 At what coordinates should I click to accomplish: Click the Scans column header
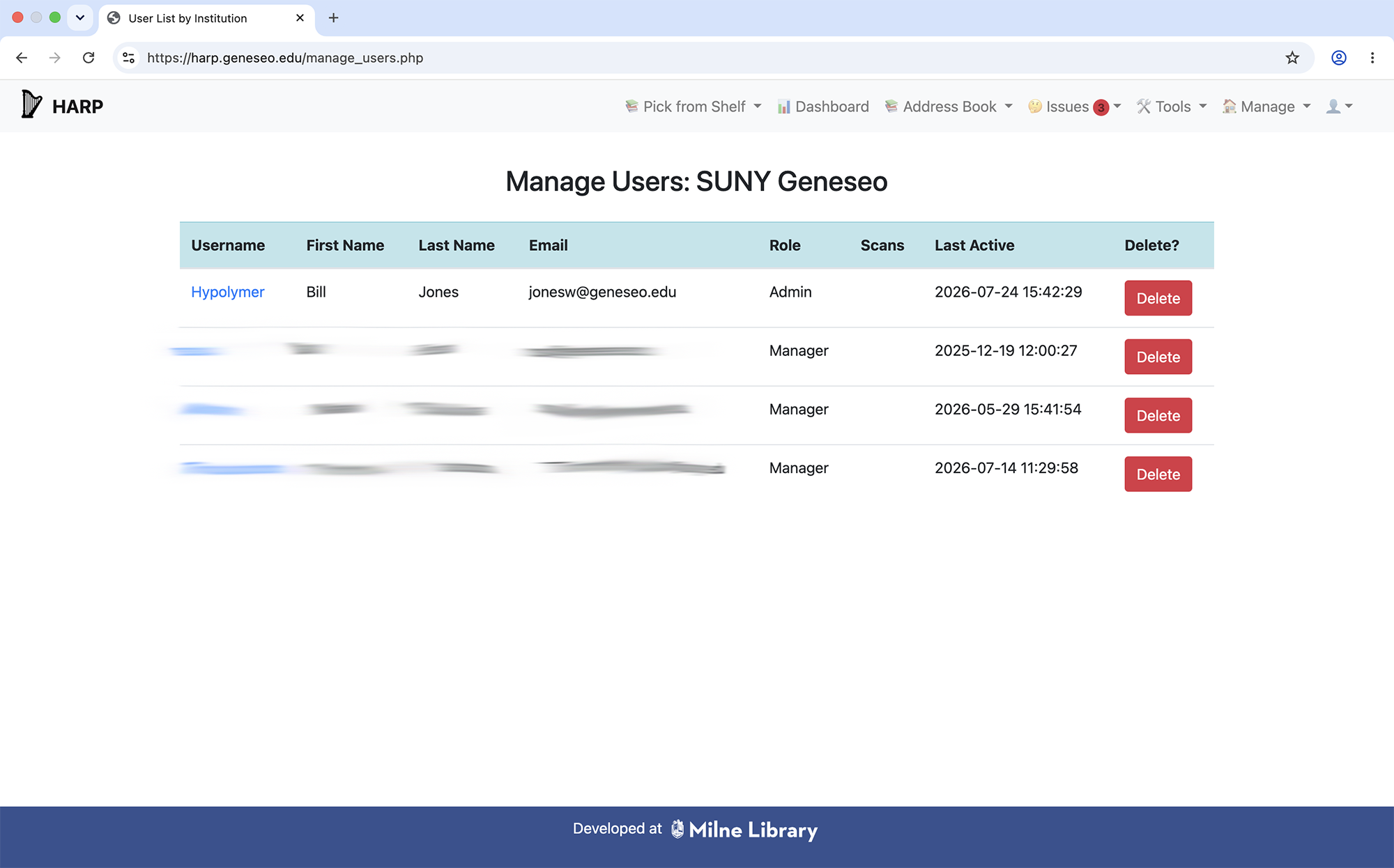[x=882, y=245]
